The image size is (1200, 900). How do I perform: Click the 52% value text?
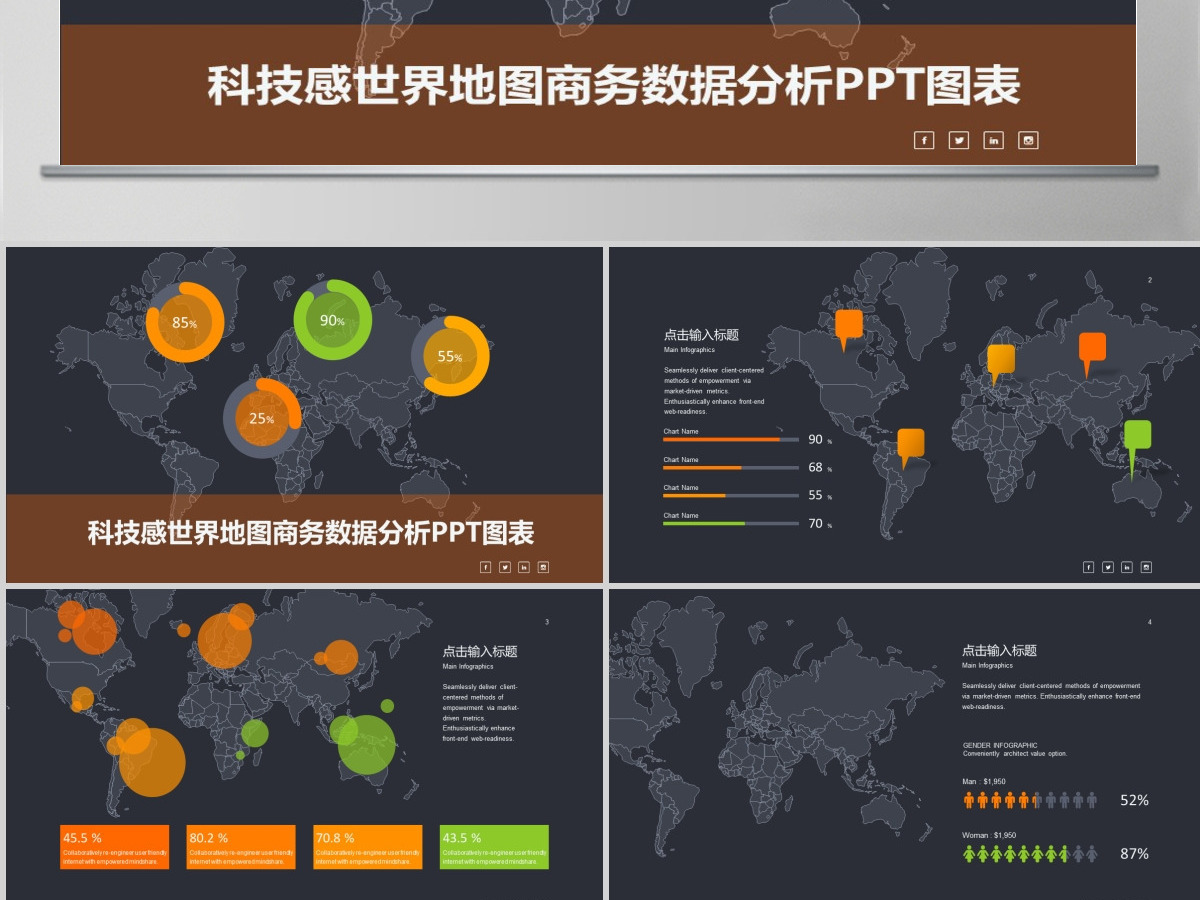pos(1134,800)
